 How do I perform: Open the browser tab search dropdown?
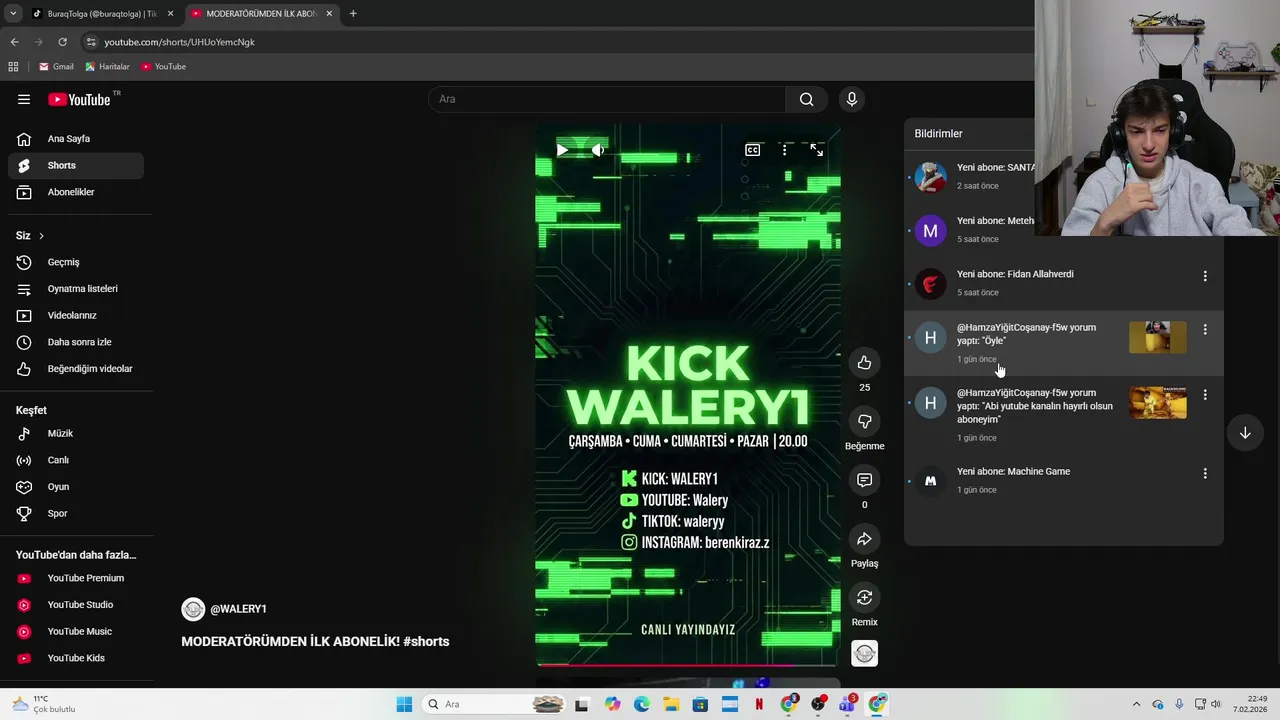tap(12, 14)
